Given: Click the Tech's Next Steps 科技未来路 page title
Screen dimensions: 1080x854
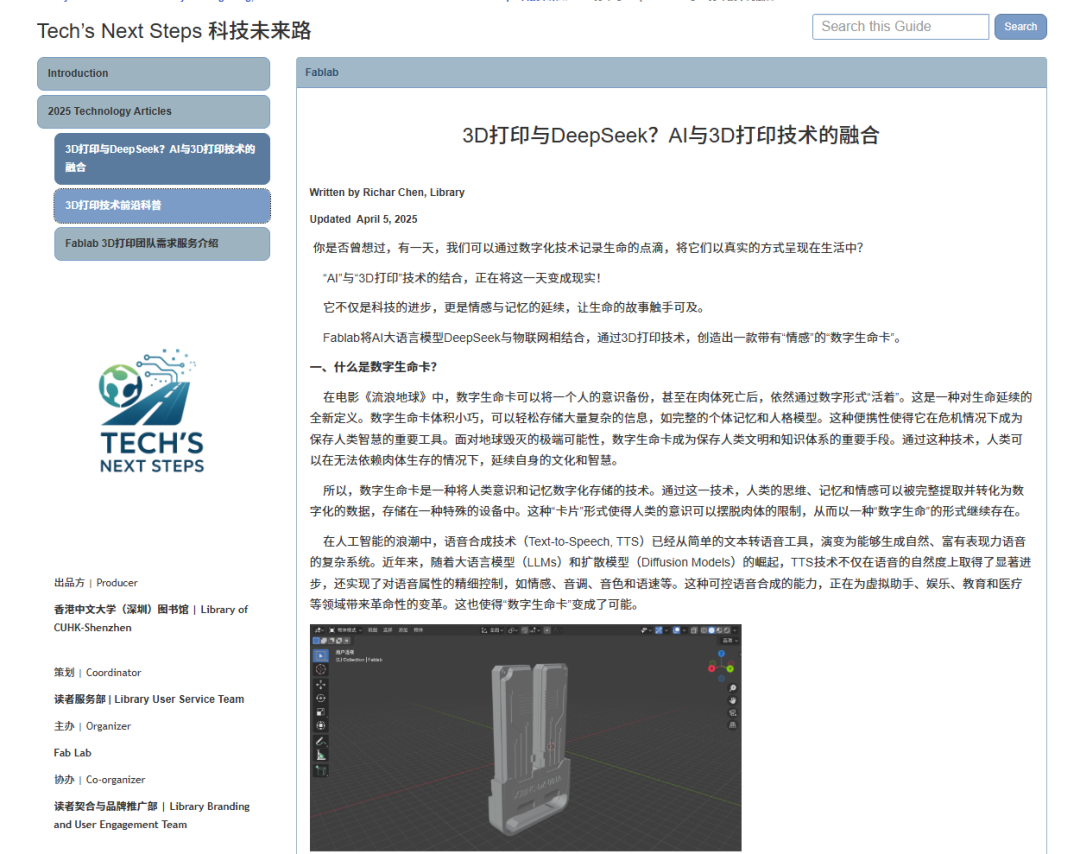Looking at the screenshot, I should tap(174, 31).
